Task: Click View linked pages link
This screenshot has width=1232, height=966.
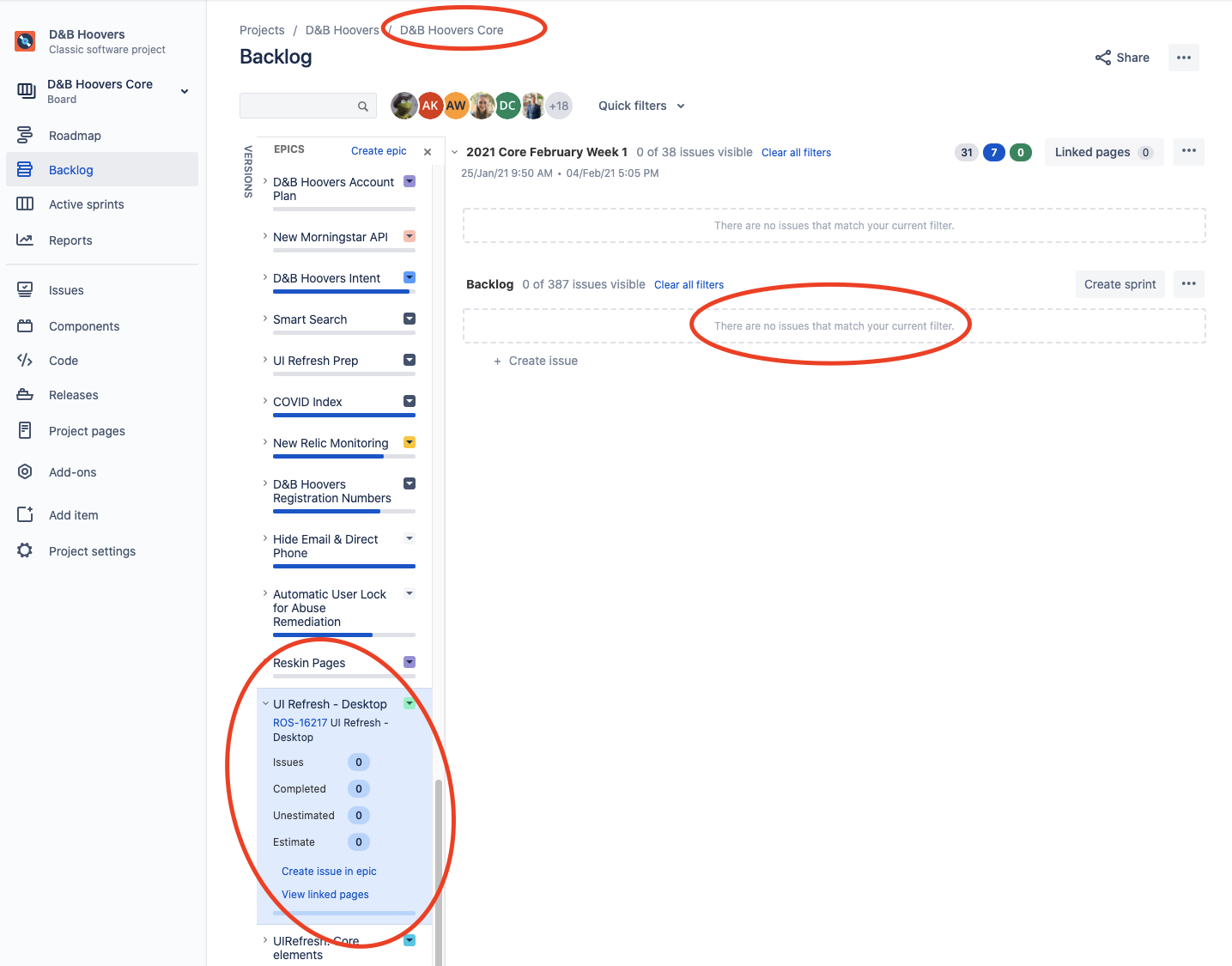Action: [x=325, y=894]
